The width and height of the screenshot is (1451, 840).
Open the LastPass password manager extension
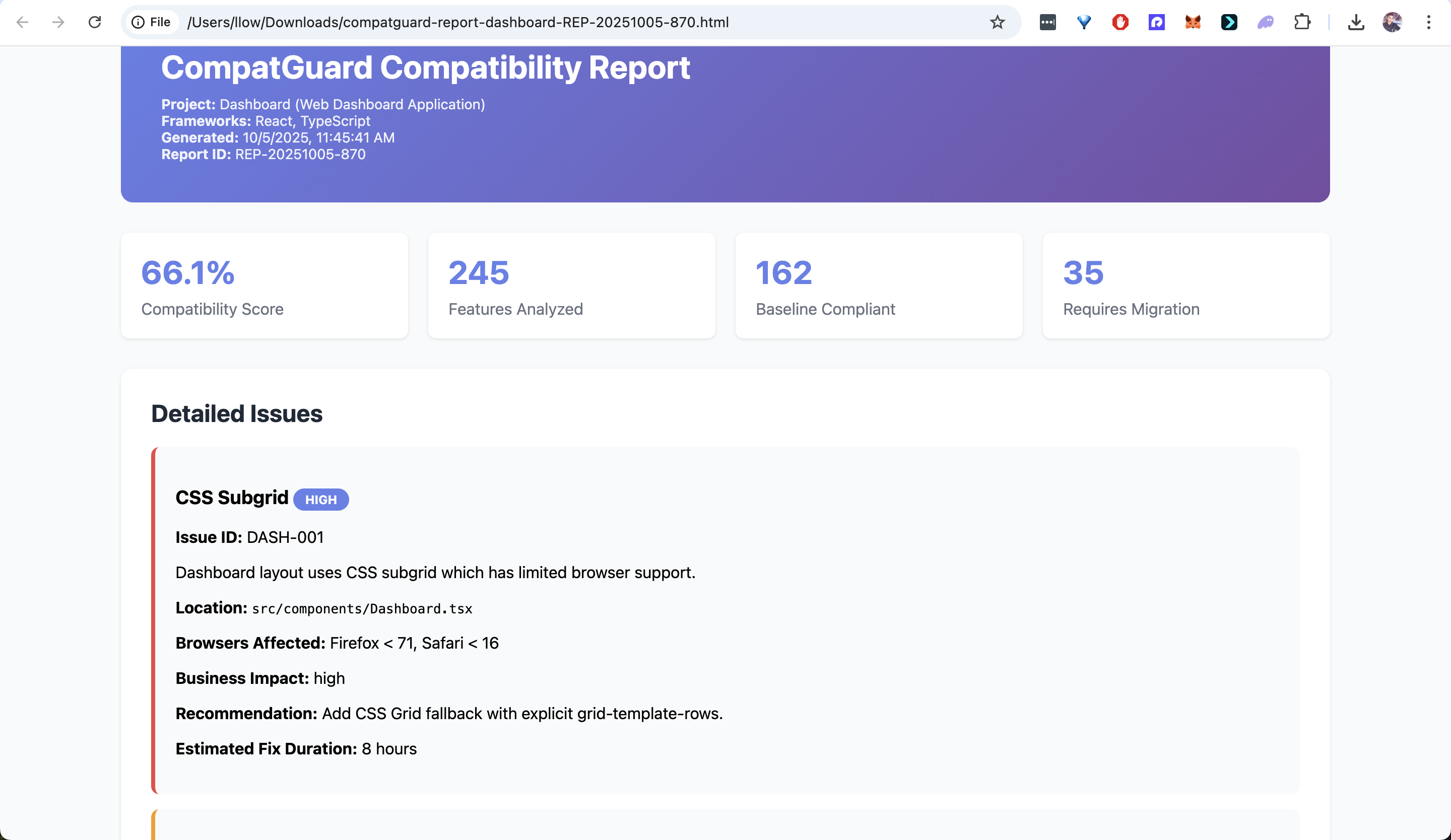click(x=1047, y=23)
